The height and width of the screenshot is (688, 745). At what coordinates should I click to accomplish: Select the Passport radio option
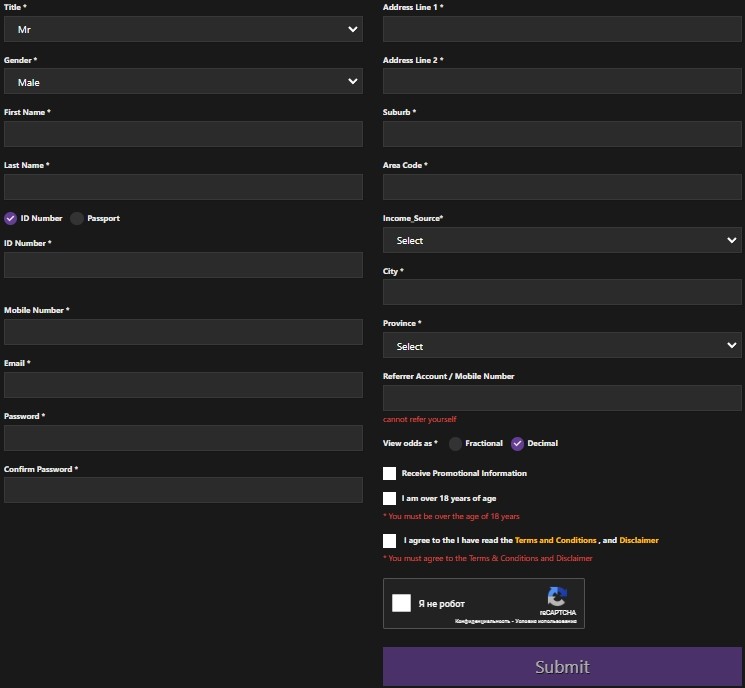(76, 219)
